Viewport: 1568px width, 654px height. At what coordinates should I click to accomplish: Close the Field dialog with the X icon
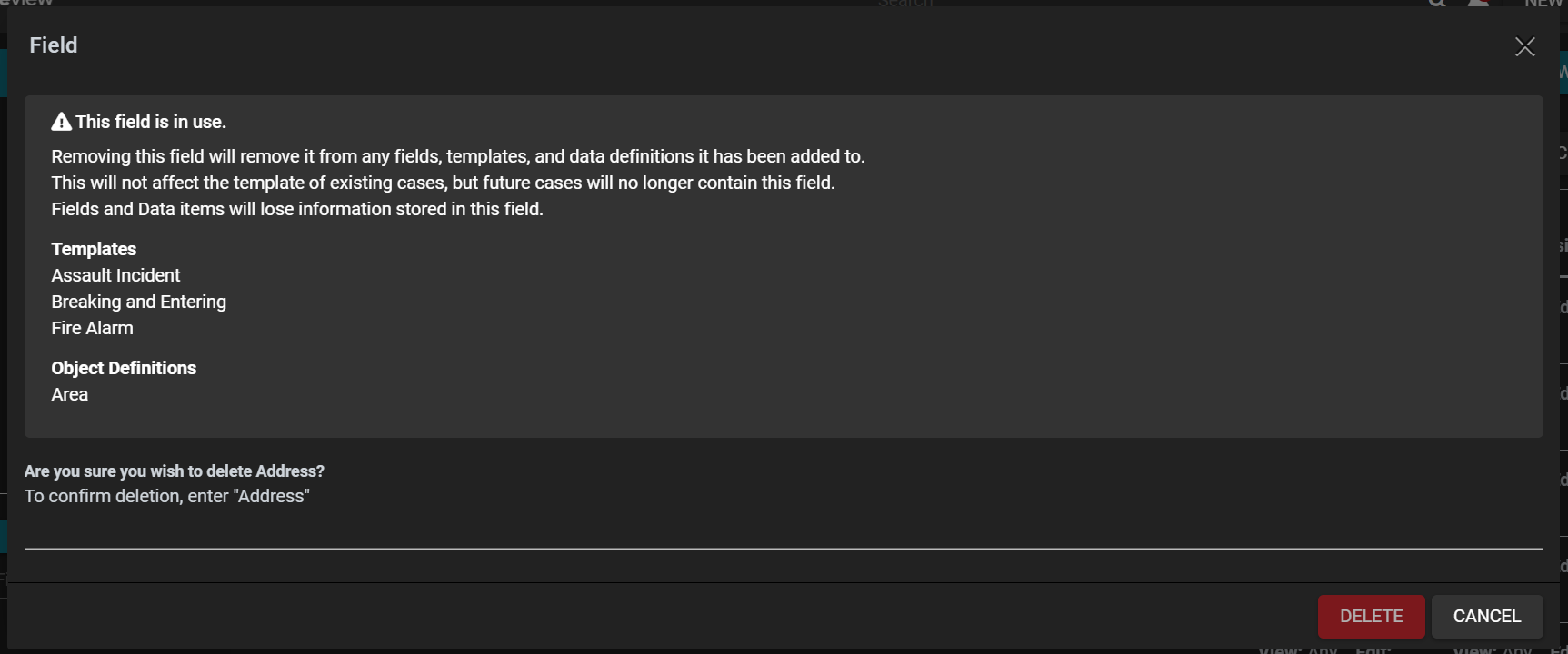[1524, 46]
